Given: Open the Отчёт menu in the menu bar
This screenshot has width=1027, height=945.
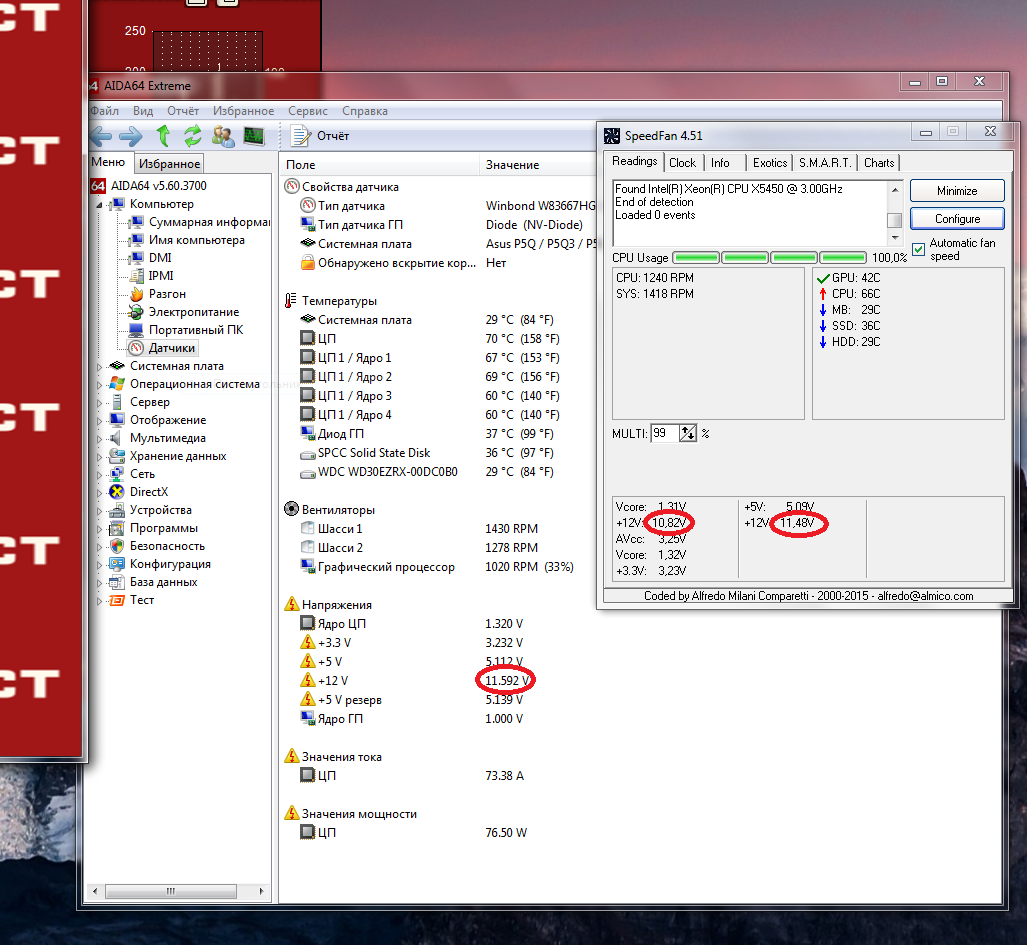Looking at the screenshot, I should (183, 111).
